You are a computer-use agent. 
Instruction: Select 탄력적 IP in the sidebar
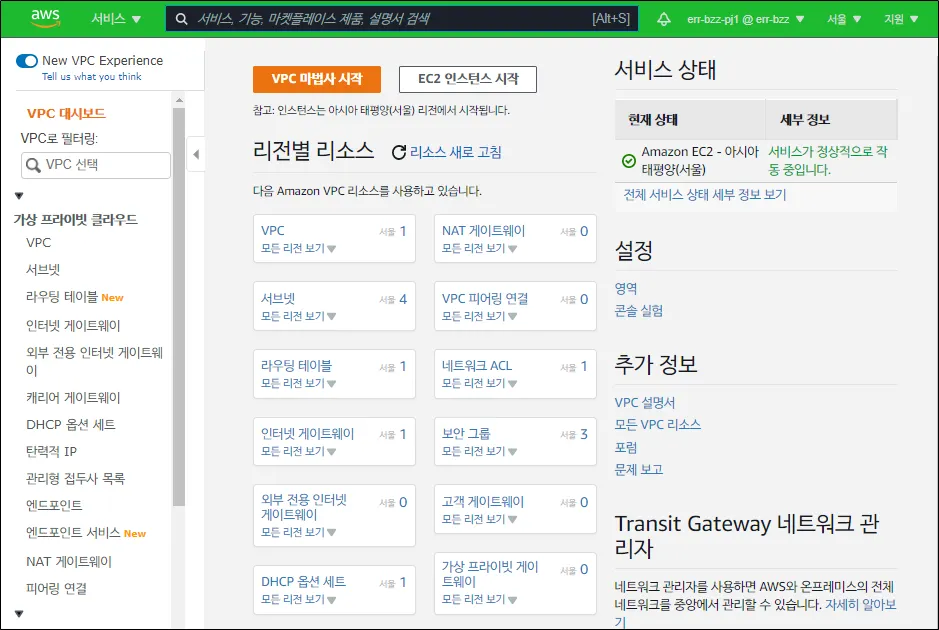click(52, 452)
